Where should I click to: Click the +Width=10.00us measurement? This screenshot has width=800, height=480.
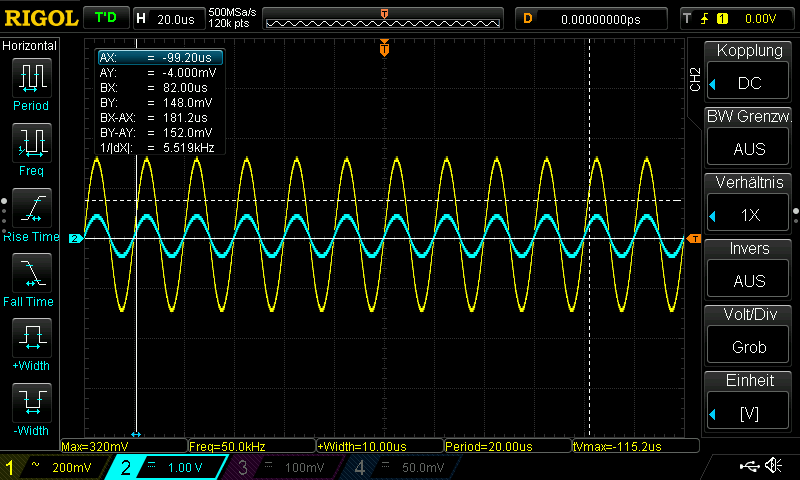[x=380, y=446]
